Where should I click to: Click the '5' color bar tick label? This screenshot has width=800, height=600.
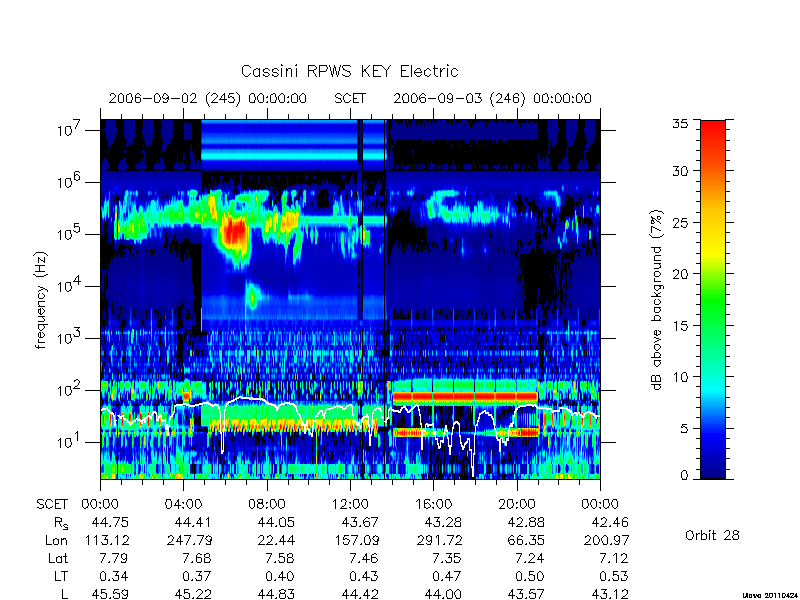click(684, 429)
